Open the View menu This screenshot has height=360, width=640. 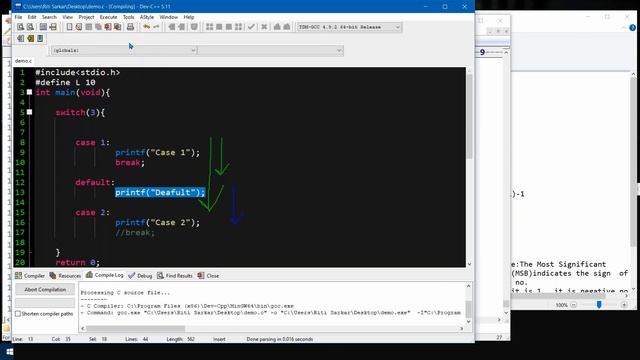point(67,17)
